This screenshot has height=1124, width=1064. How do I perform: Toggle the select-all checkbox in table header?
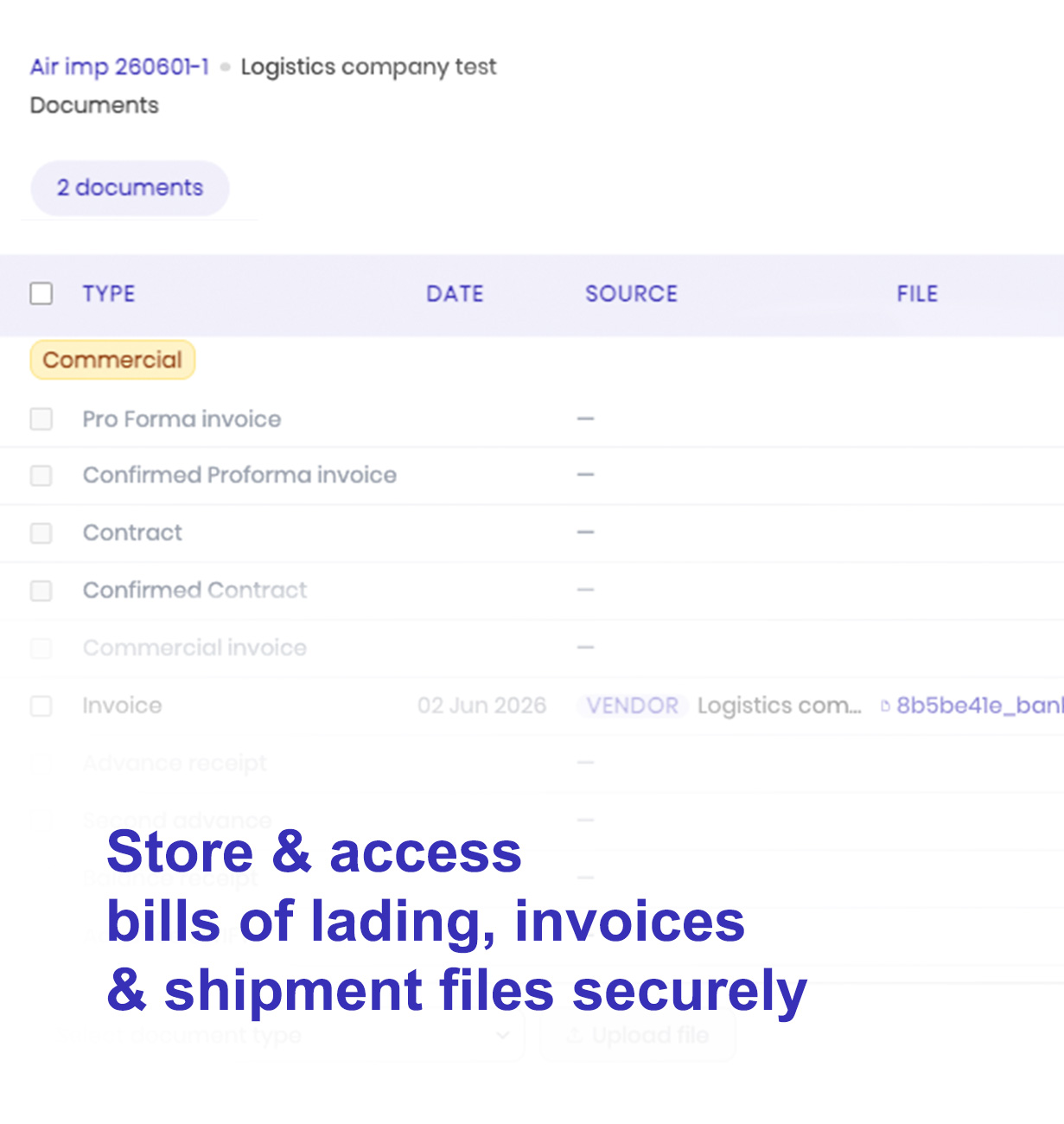(x=41, y=294)
